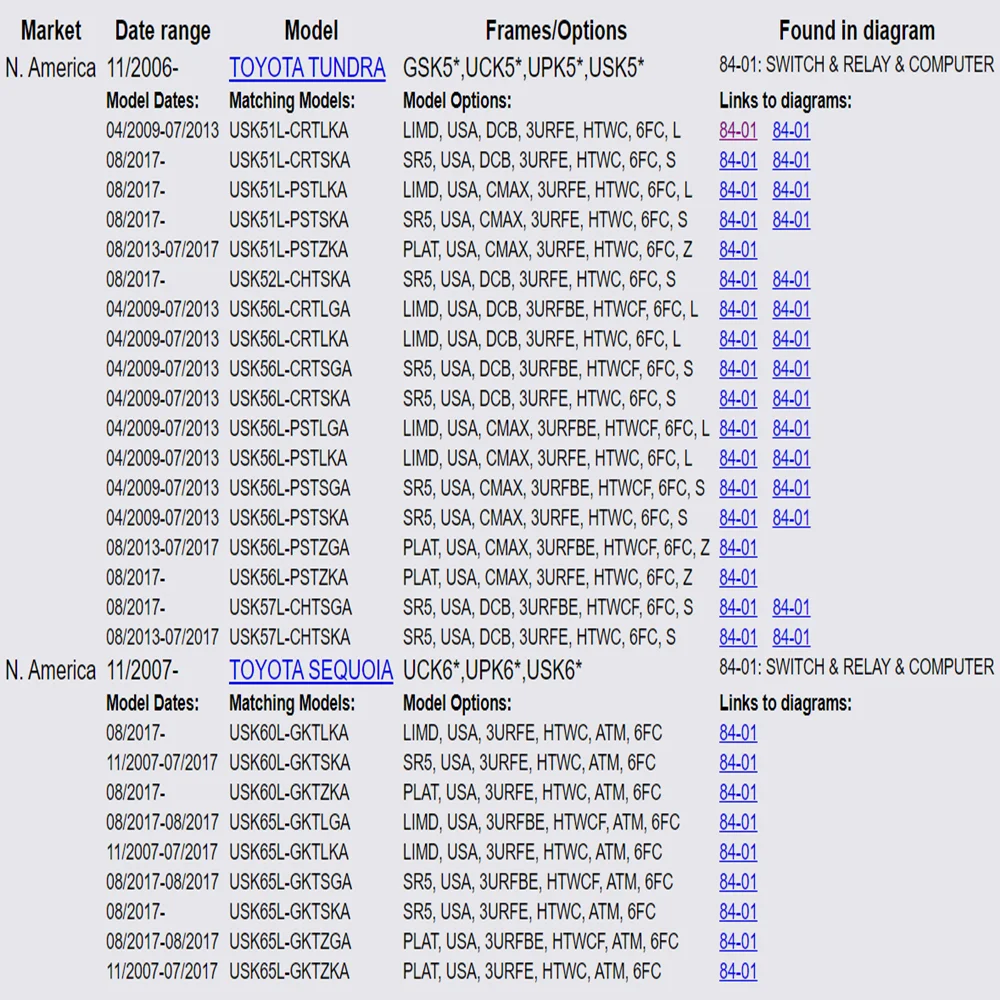
Task: Open the TOYOTA SEQUOIA model link
Action: 311,670
